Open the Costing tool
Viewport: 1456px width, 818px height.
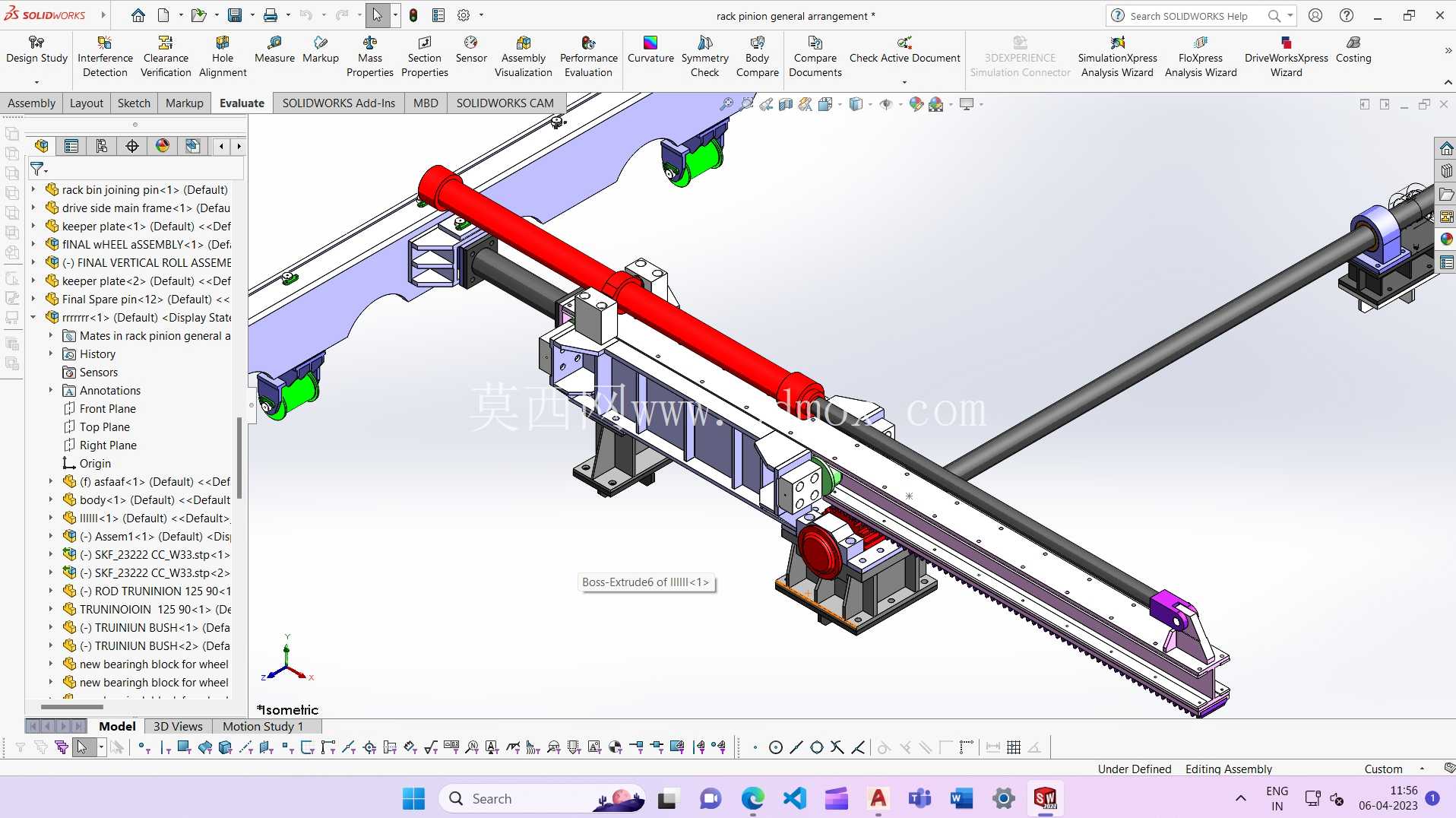[x=1353, y=49]
